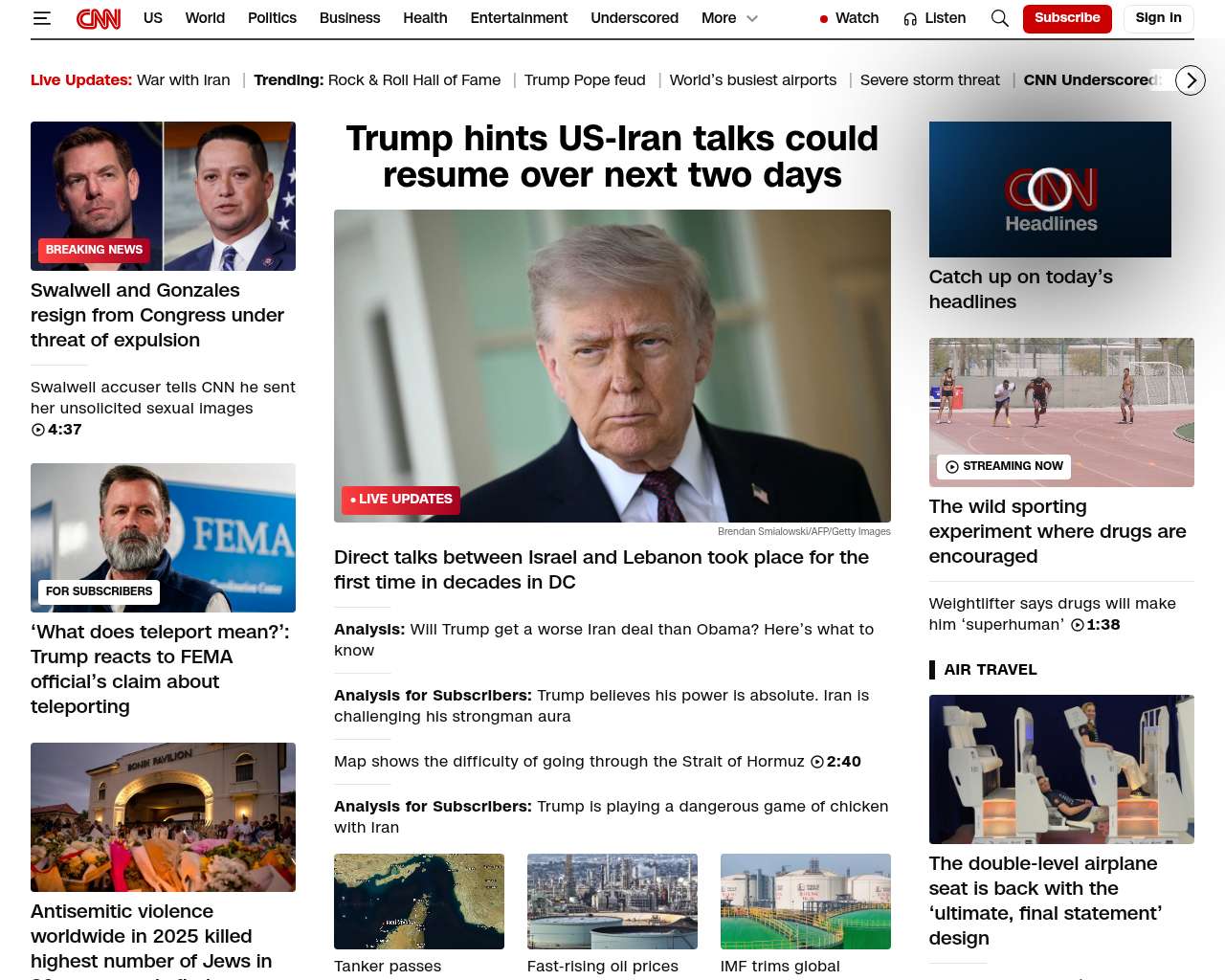Open Strait of Hormuz map story

pos(569,762)
